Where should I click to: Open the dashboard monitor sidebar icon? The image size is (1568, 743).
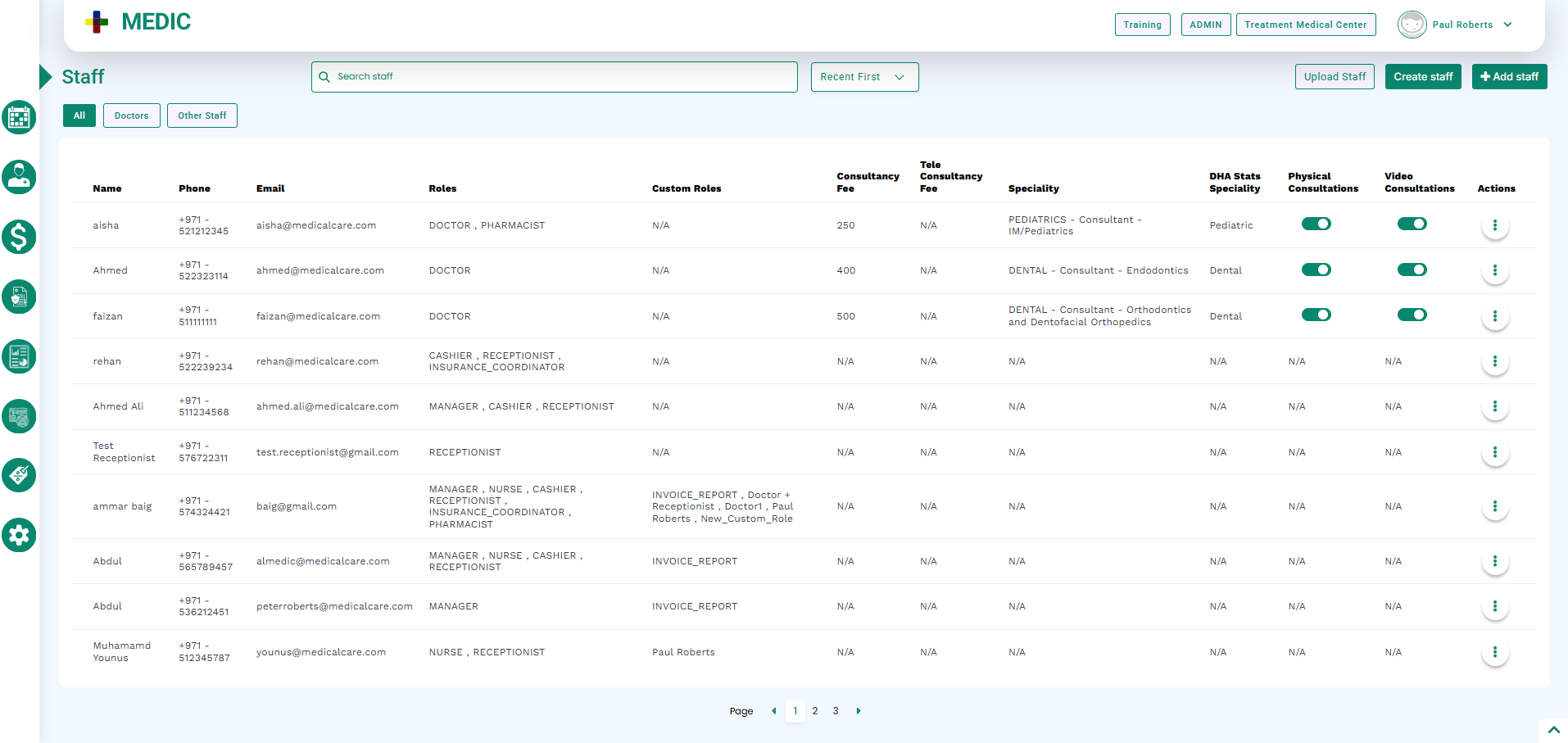tap(19, 416)
